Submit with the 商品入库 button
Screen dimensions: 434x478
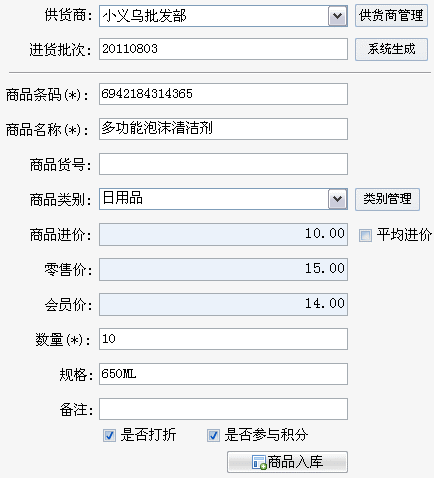coord(287,462)
